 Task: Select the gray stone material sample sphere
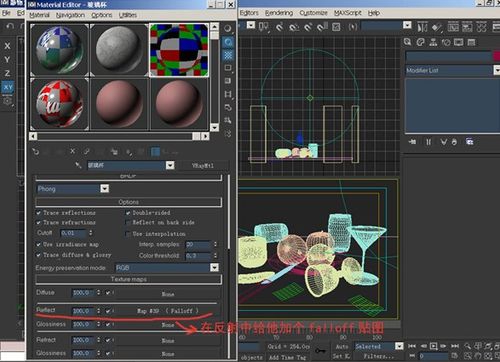click(x=119, y=50)
